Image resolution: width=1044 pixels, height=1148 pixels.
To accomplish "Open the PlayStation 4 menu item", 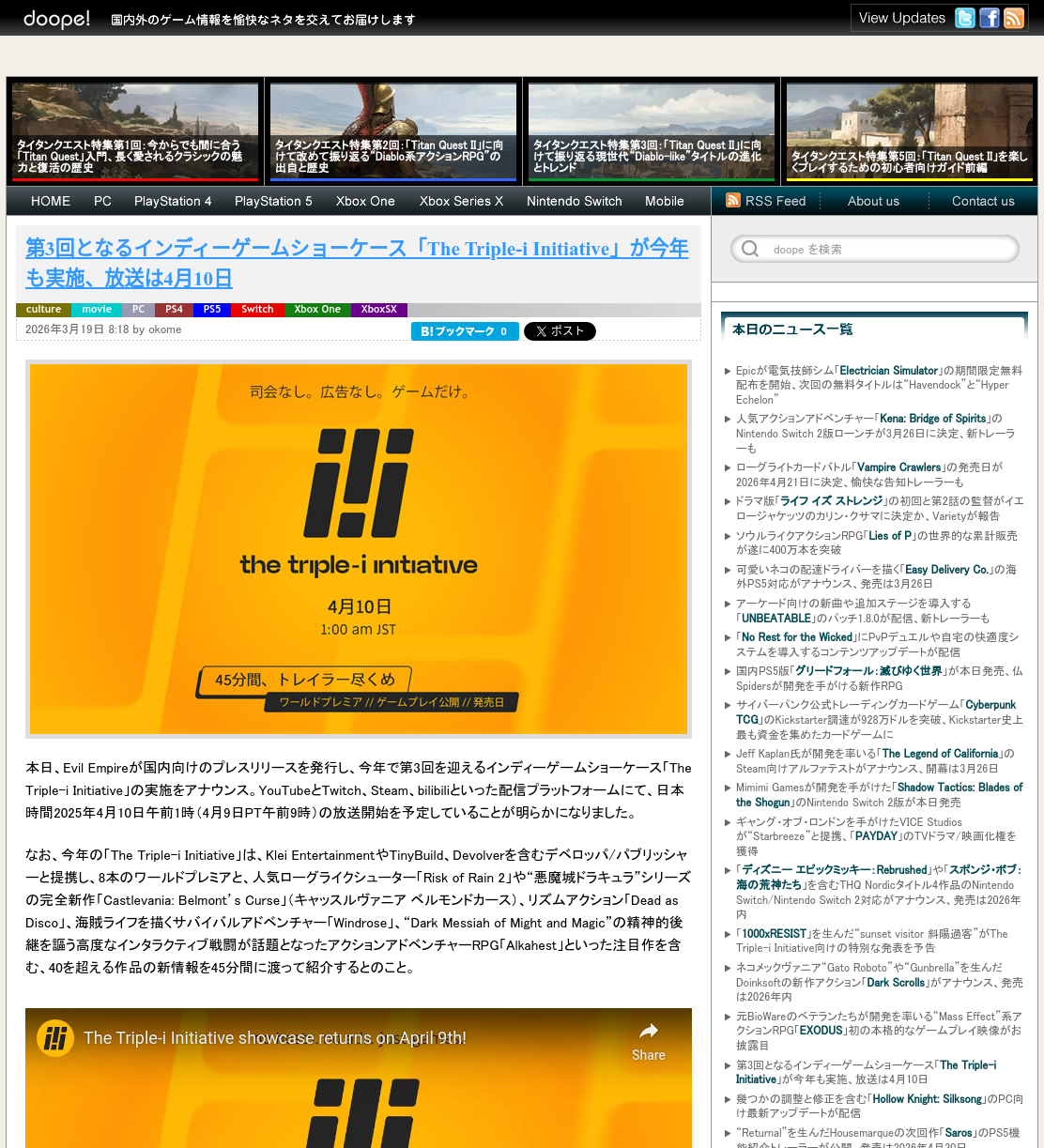I will point(173,201).
